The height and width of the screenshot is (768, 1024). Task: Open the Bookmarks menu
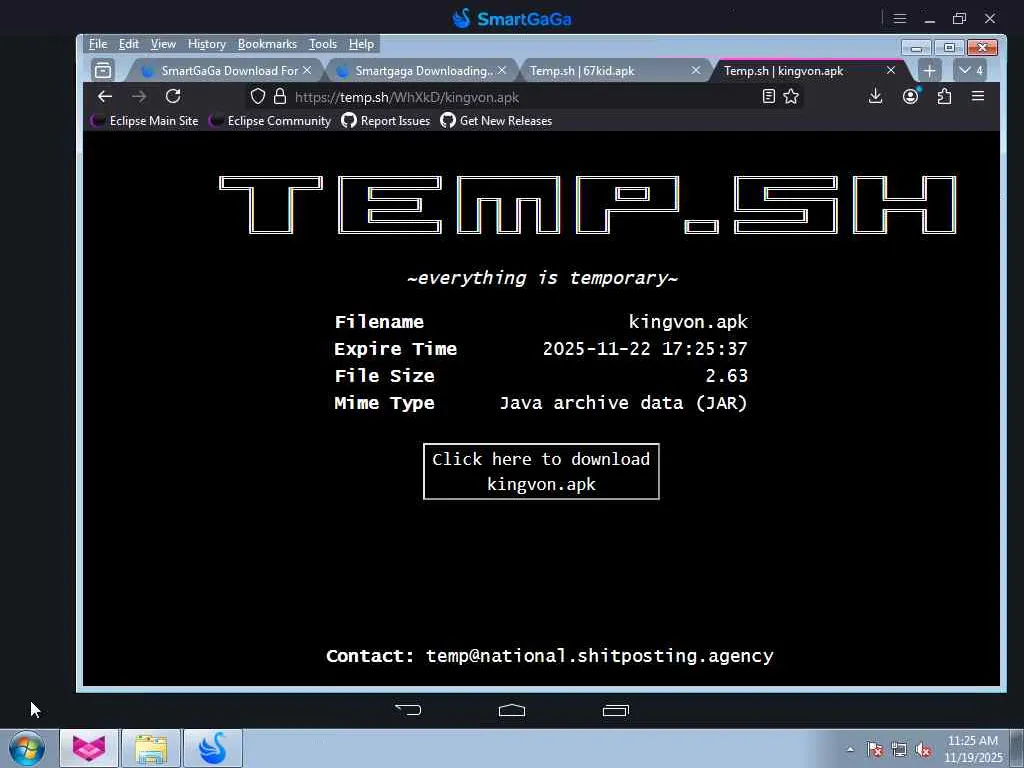(267, 44)
